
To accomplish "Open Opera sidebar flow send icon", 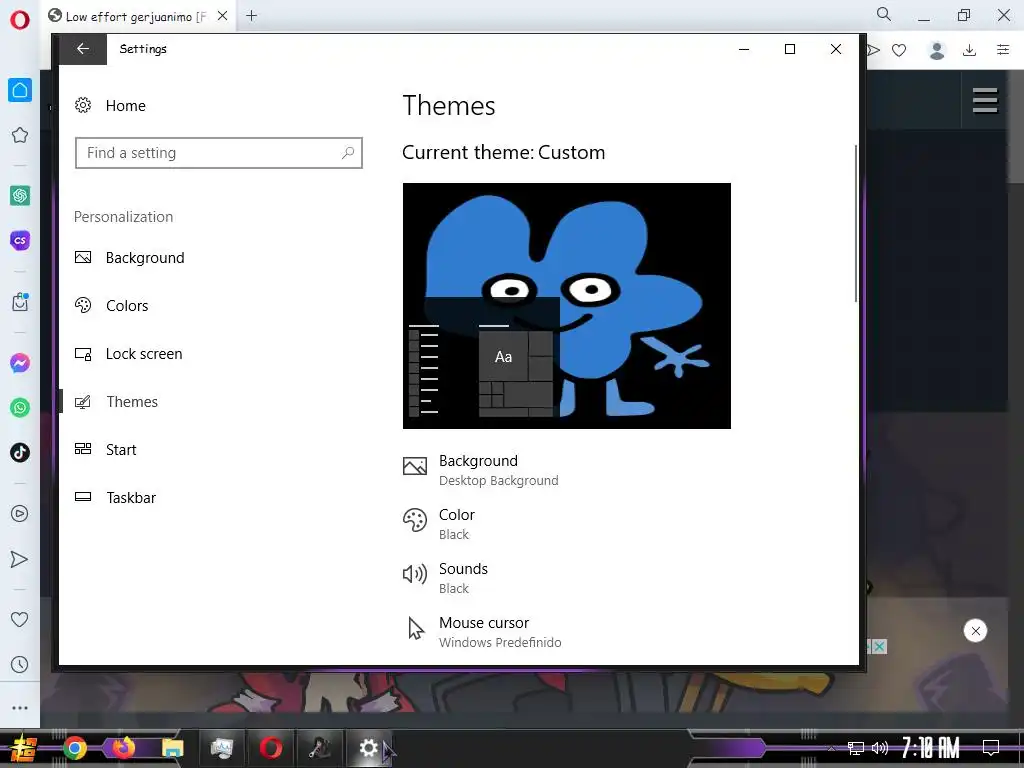I will (x=20, y=559).
